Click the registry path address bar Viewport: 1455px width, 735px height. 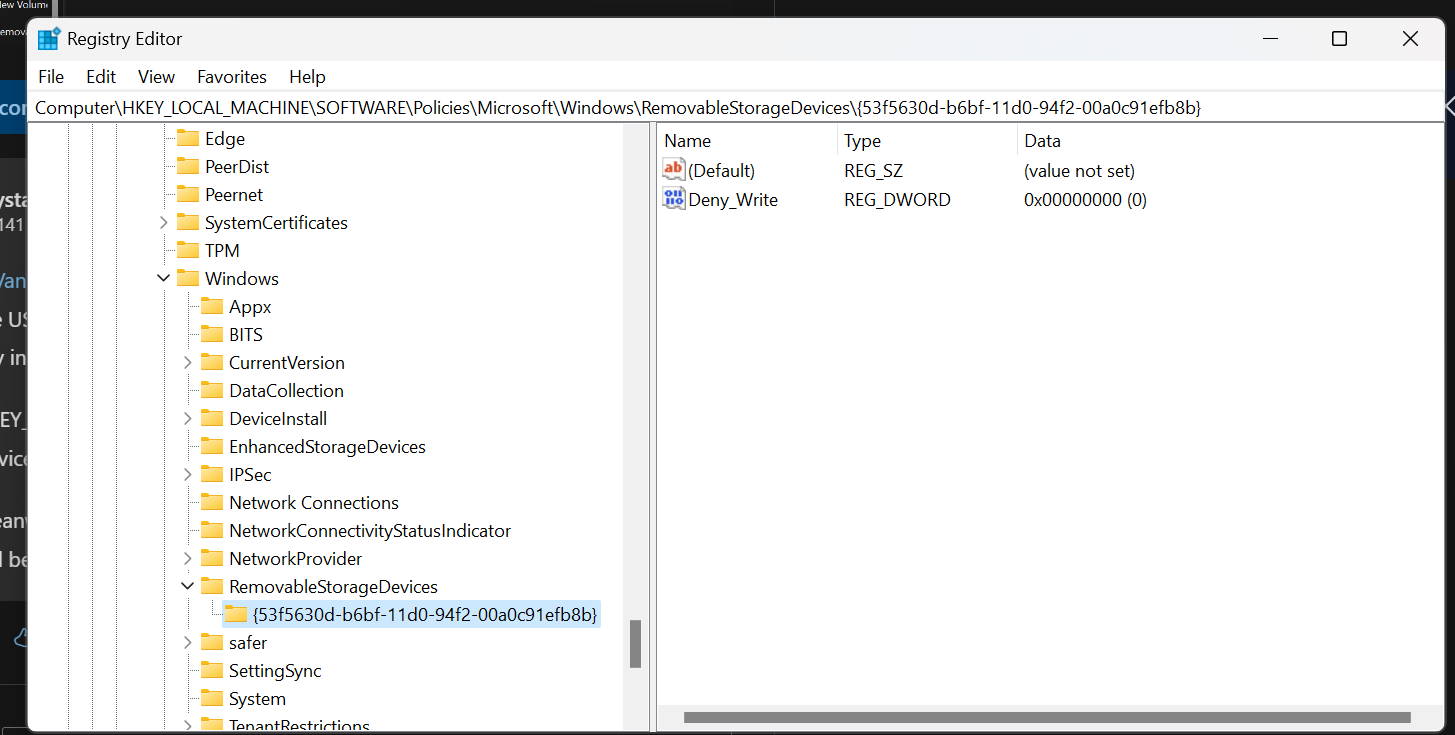(x=735, y=107)
